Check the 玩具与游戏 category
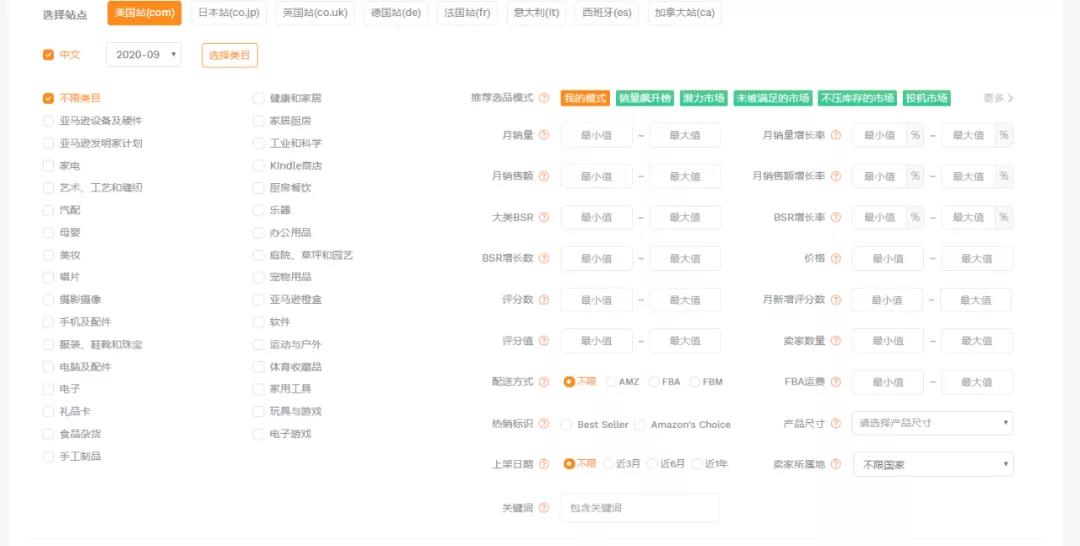The height and width of the screenshot is (546, 1080). 258,412
